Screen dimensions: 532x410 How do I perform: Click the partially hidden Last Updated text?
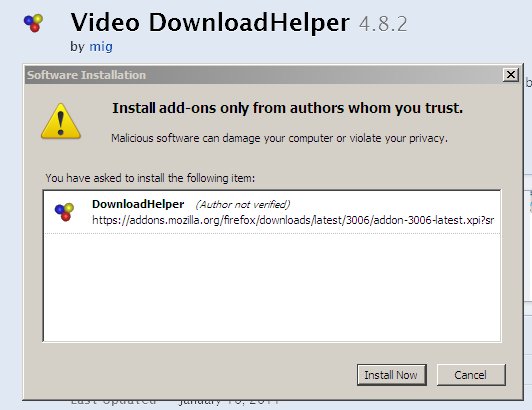(x=175, y=402)
